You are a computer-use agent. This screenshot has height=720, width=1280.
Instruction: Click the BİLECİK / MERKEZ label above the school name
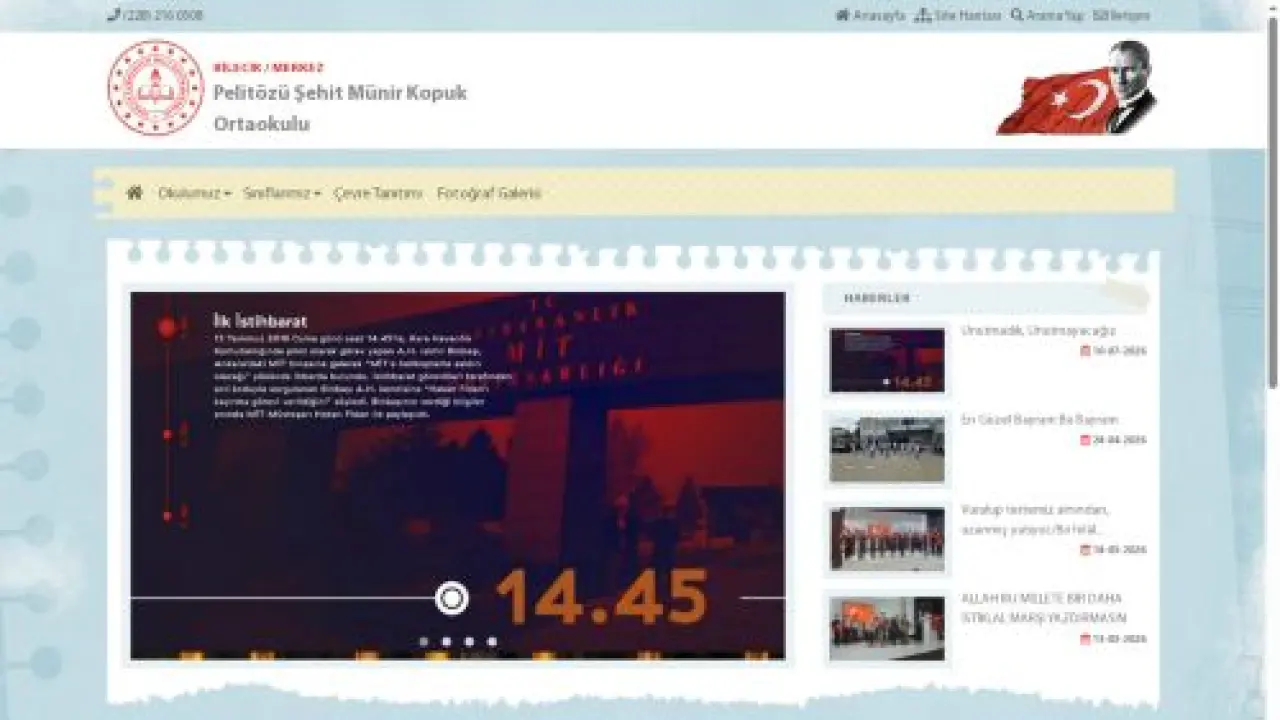pyautogui.click(x=268, y=68)
